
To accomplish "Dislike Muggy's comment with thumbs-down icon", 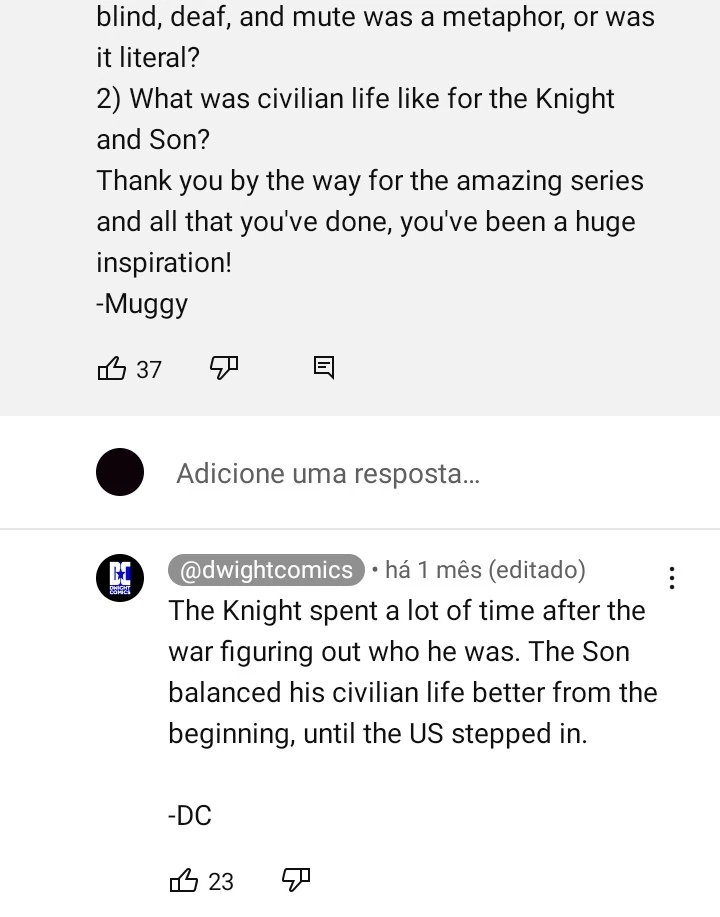I will [x=224, y=368].
